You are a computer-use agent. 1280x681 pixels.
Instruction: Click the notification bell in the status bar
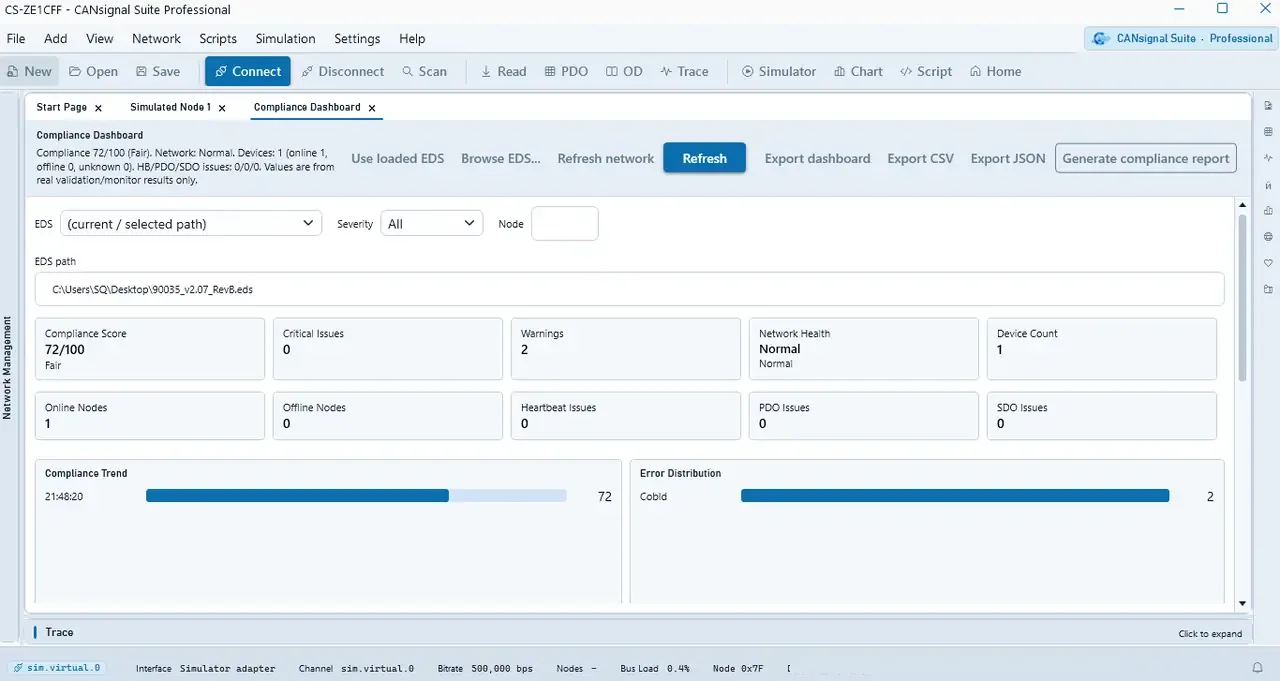coord(1258,668)
